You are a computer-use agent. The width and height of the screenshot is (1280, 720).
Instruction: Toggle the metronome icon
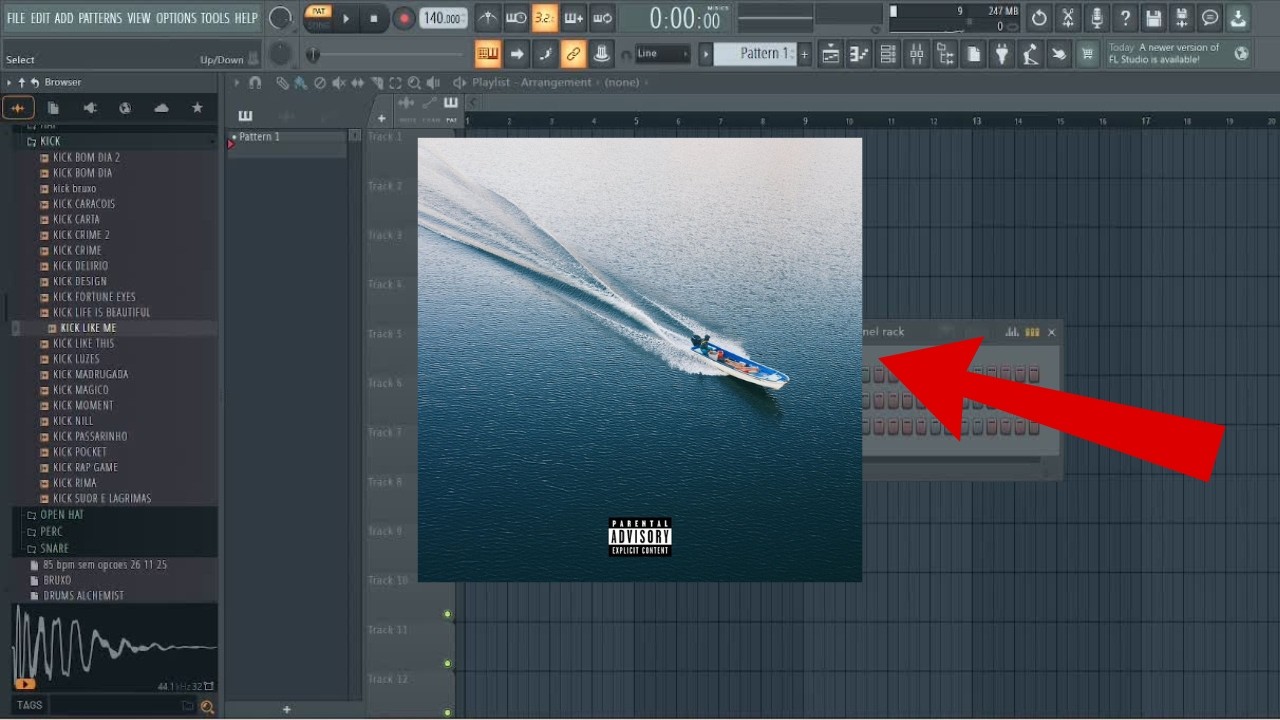click(x=487, y=18)
